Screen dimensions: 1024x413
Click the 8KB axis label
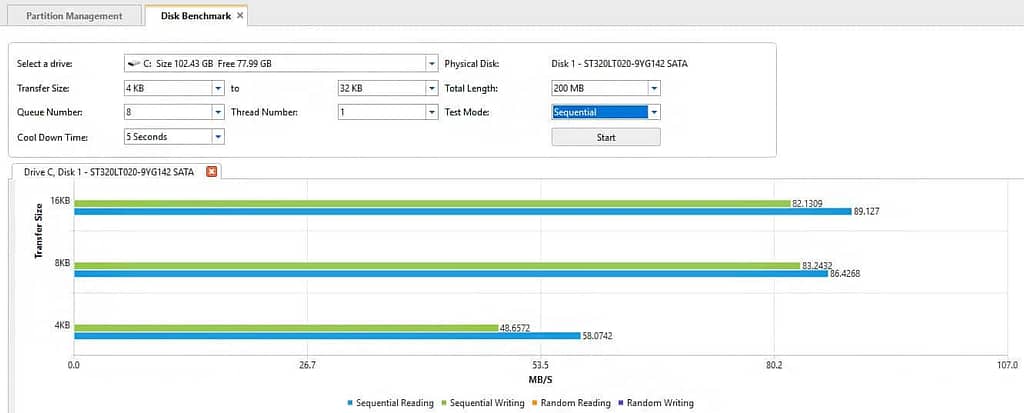(x=63, y=264)
